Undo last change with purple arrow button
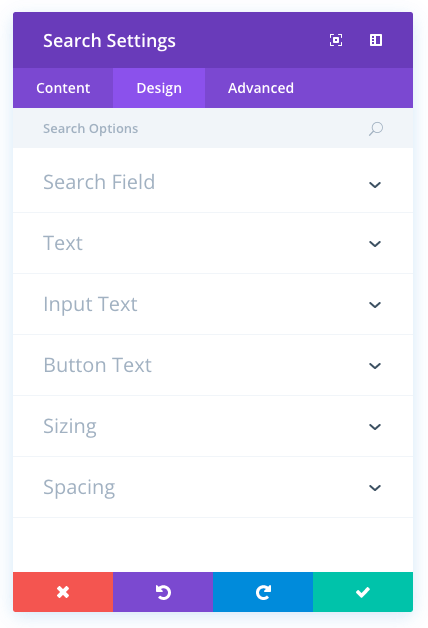Image resolution: width=428 pixels, height=628 pixels. pyautogui.click(x=163, y=592)
